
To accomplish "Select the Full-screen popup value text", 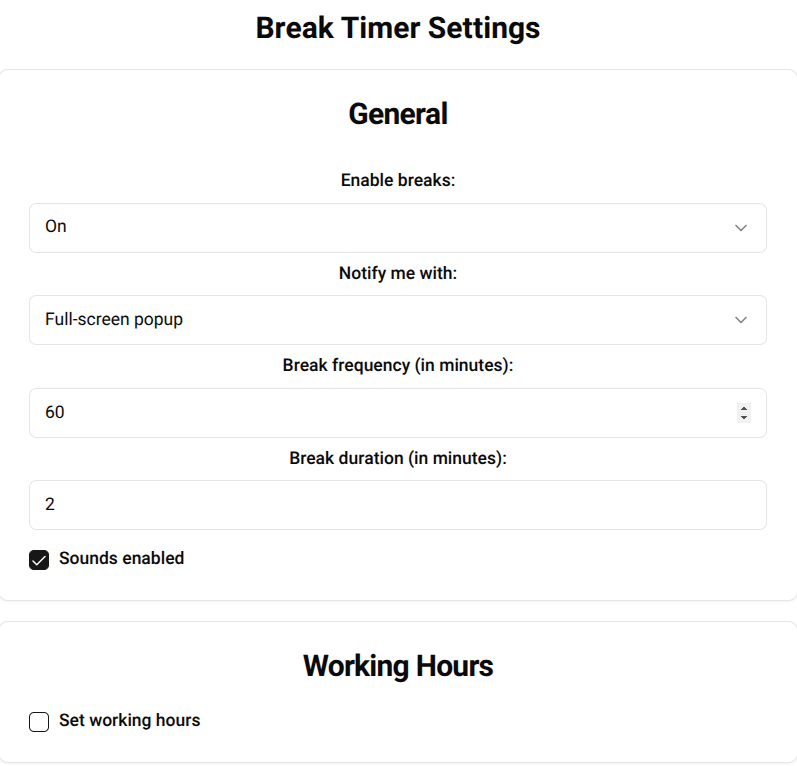I will pyautogui.click(x=114, y=320).
